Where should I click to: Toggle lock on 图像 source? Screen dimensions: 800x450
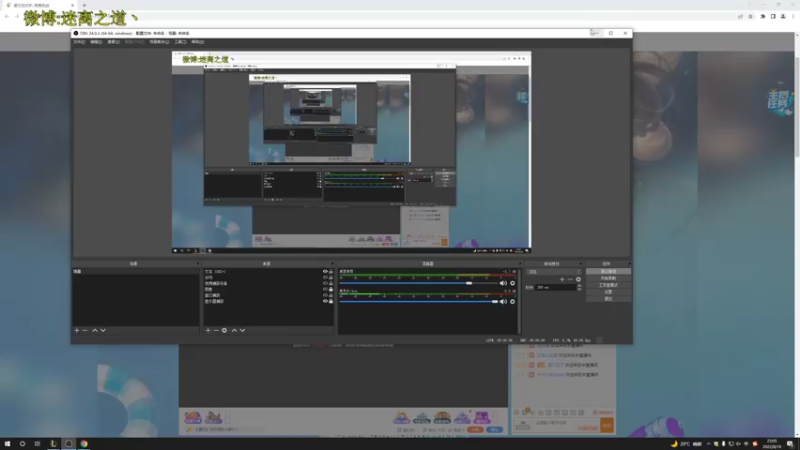click(331, 289)
